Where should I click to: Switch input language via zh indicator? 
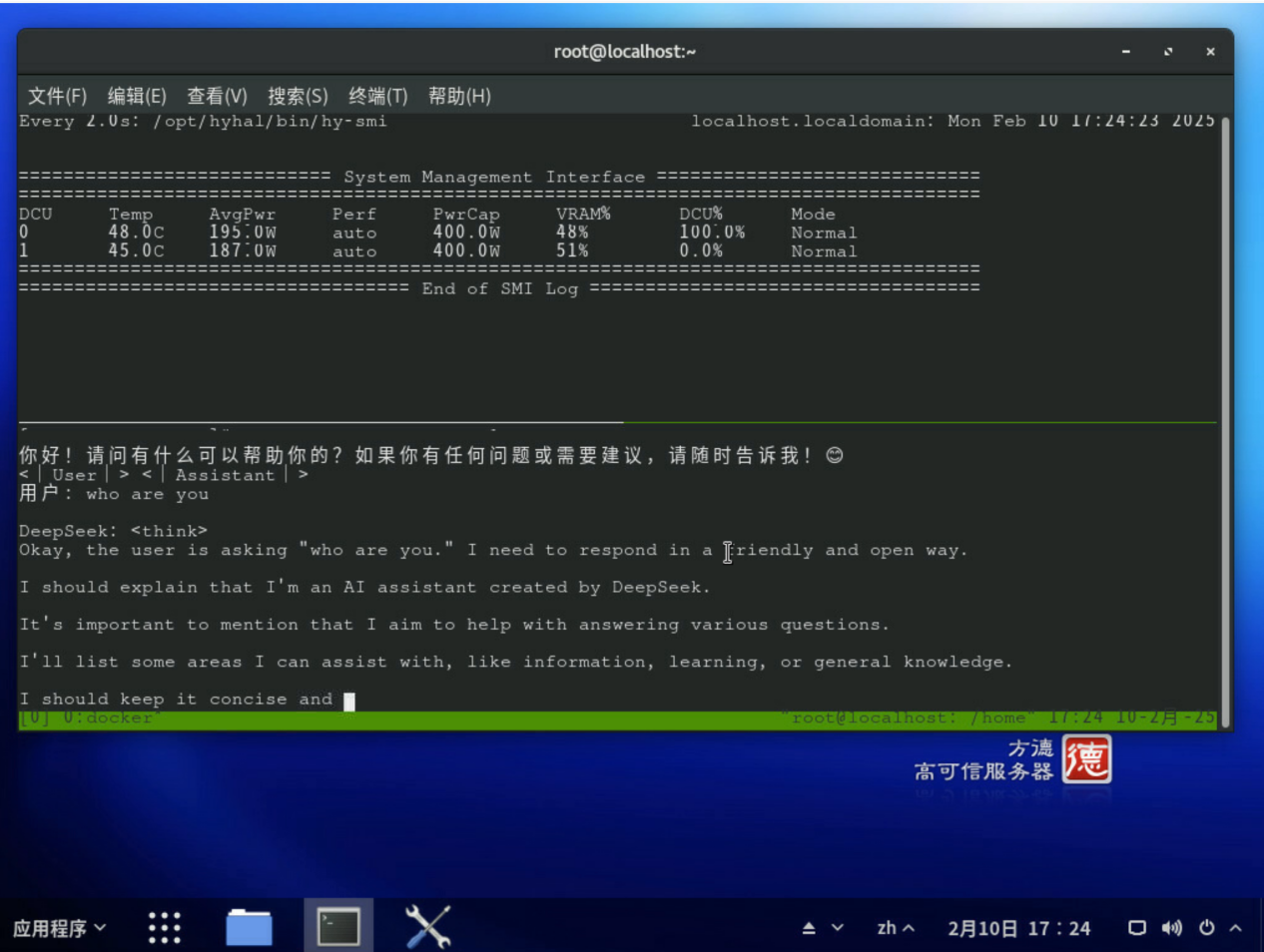(x=896, y=928)
